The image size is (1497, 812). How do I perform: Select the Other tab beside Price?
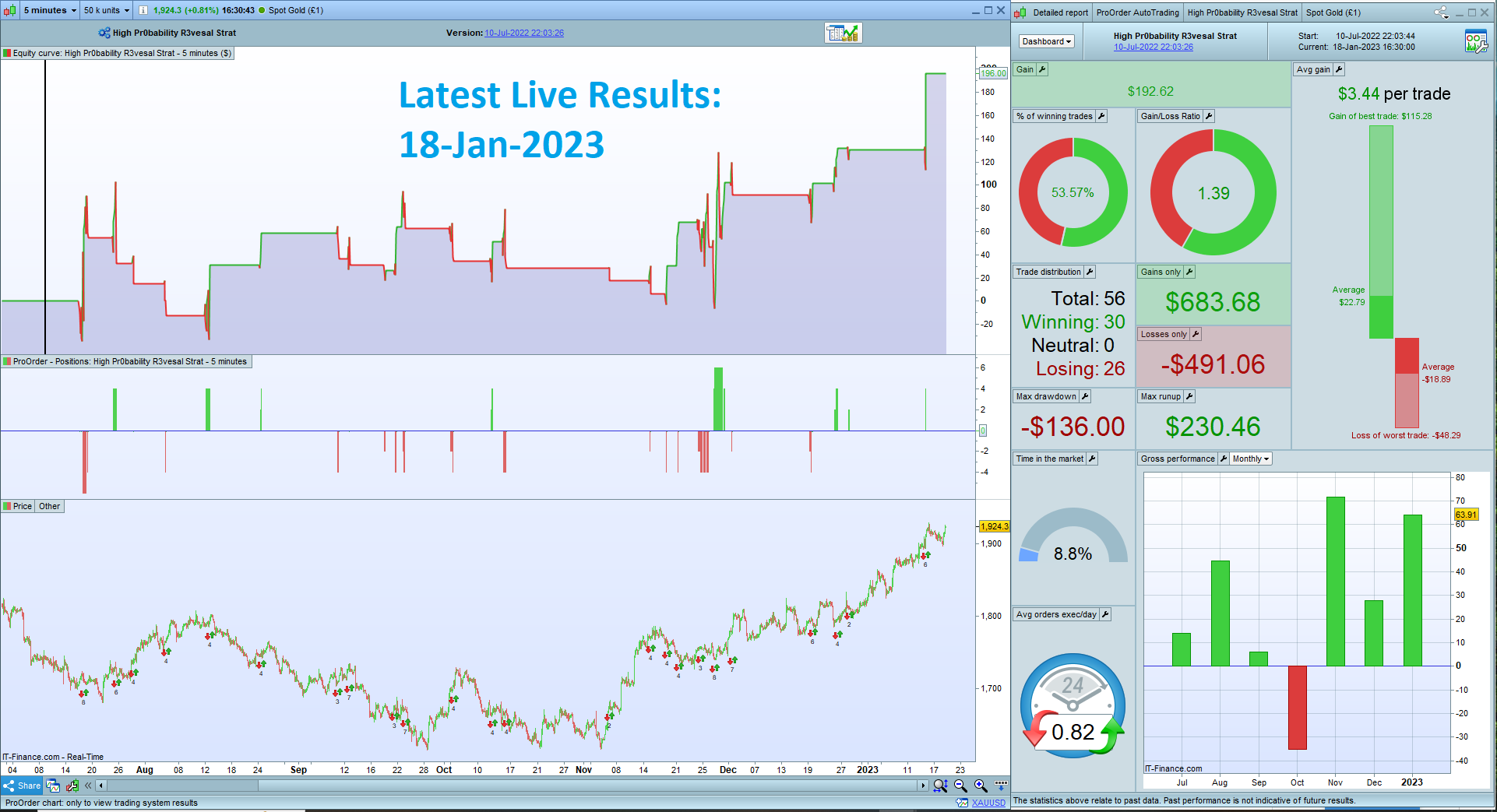click(50, 506)
